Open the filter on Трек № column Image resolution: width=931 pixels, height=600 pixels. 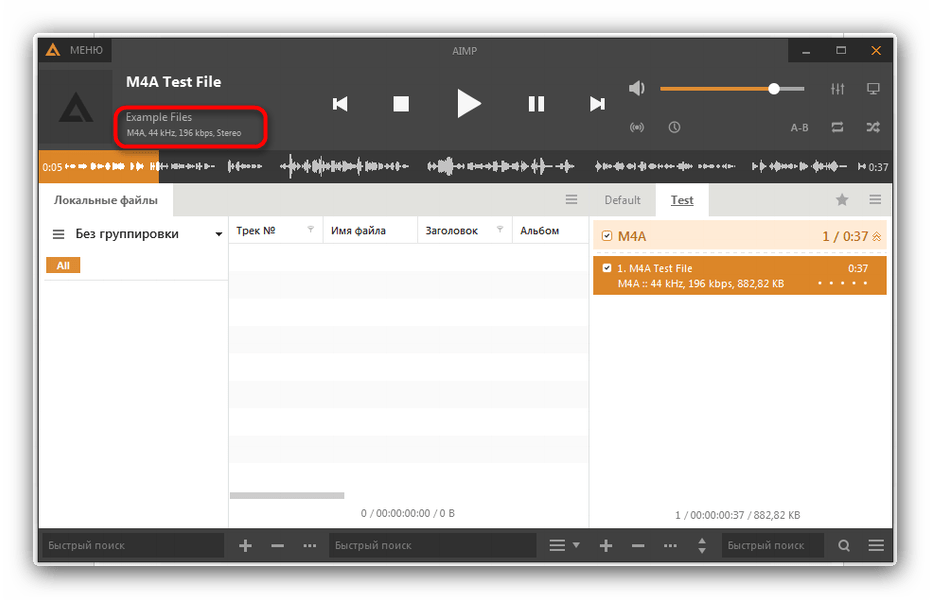click(311, 230)
